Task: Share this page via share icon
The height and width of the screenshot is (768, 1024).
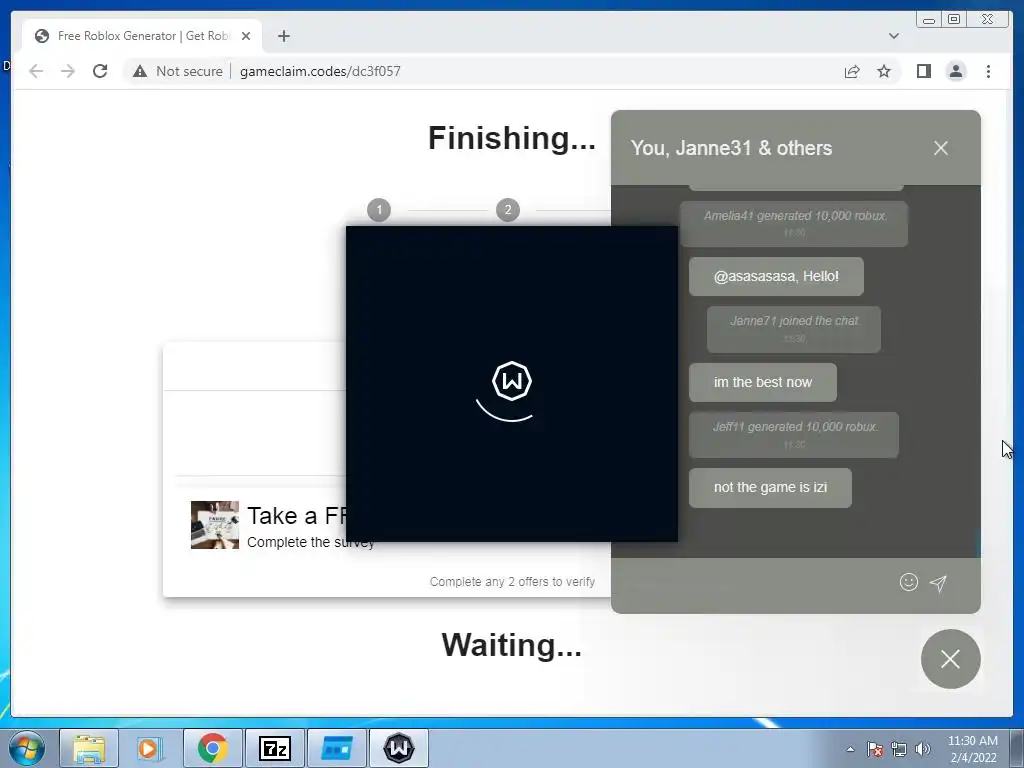Action: pos(852,71)
